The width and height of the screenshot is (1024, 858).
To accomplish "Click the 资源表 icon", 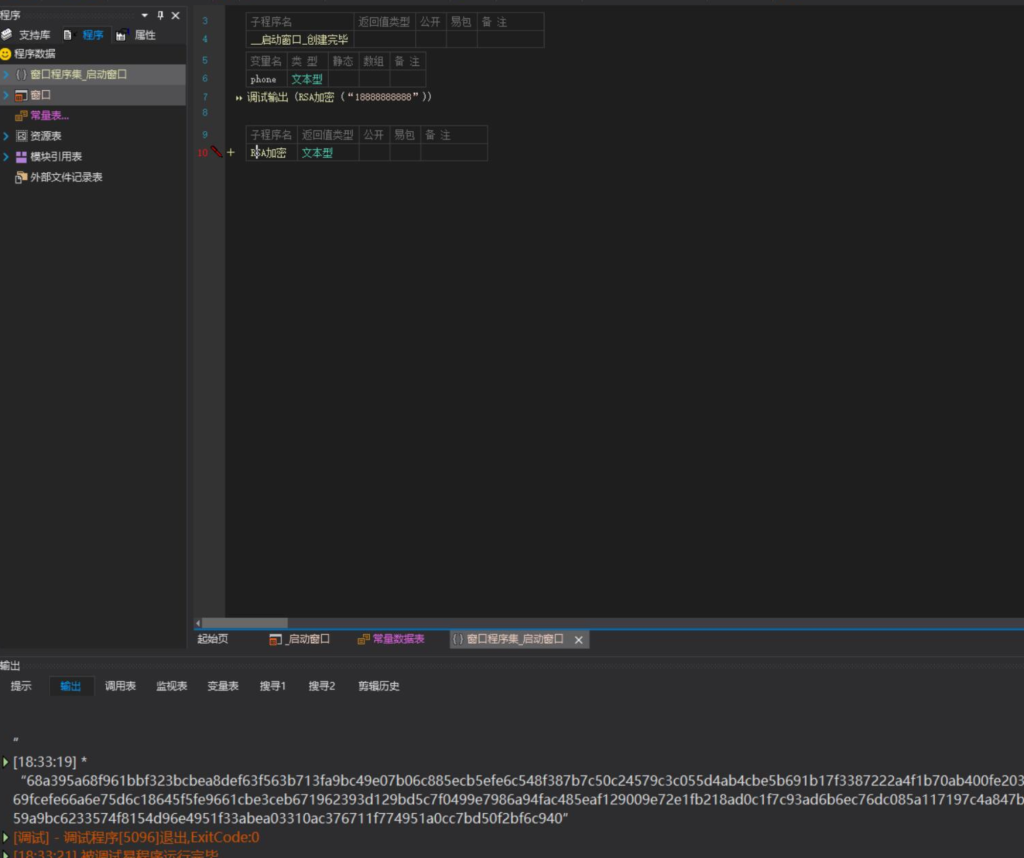I will click(x=21, y=136).
